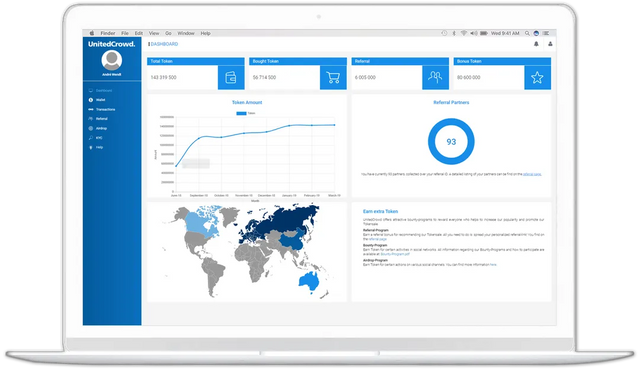Click the star icon on Bonus Token card
This screenshot has height=373, width=640.
(x=537, y=77)
